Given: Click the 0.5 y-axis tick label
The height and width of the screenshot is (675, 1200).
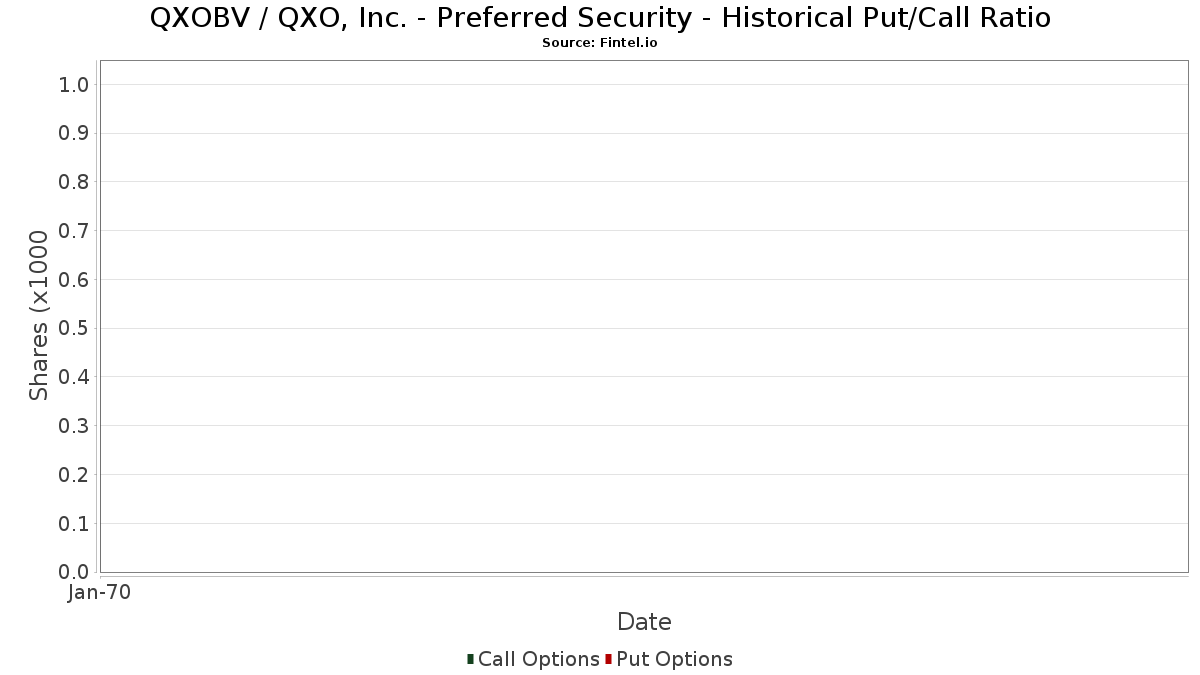Looking at the screenshot, I should (x=75, y=328).
